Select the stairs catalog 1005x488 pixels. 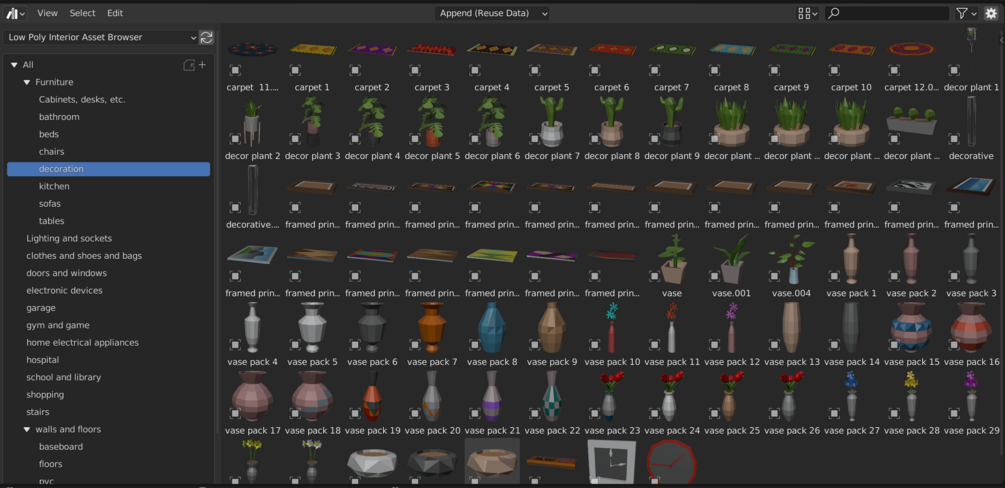(38, 411)
